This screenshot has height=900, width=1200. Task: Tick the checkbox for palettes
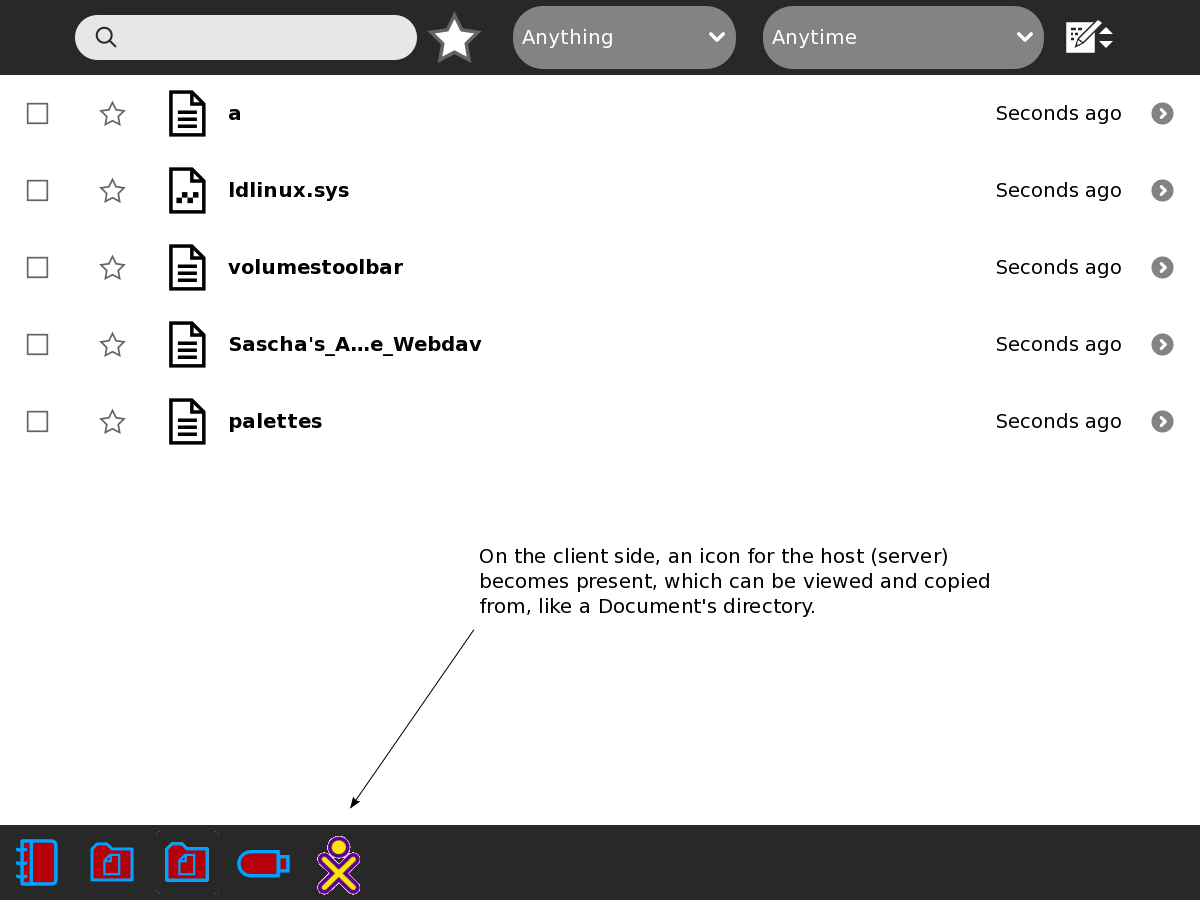pos(37,422)
